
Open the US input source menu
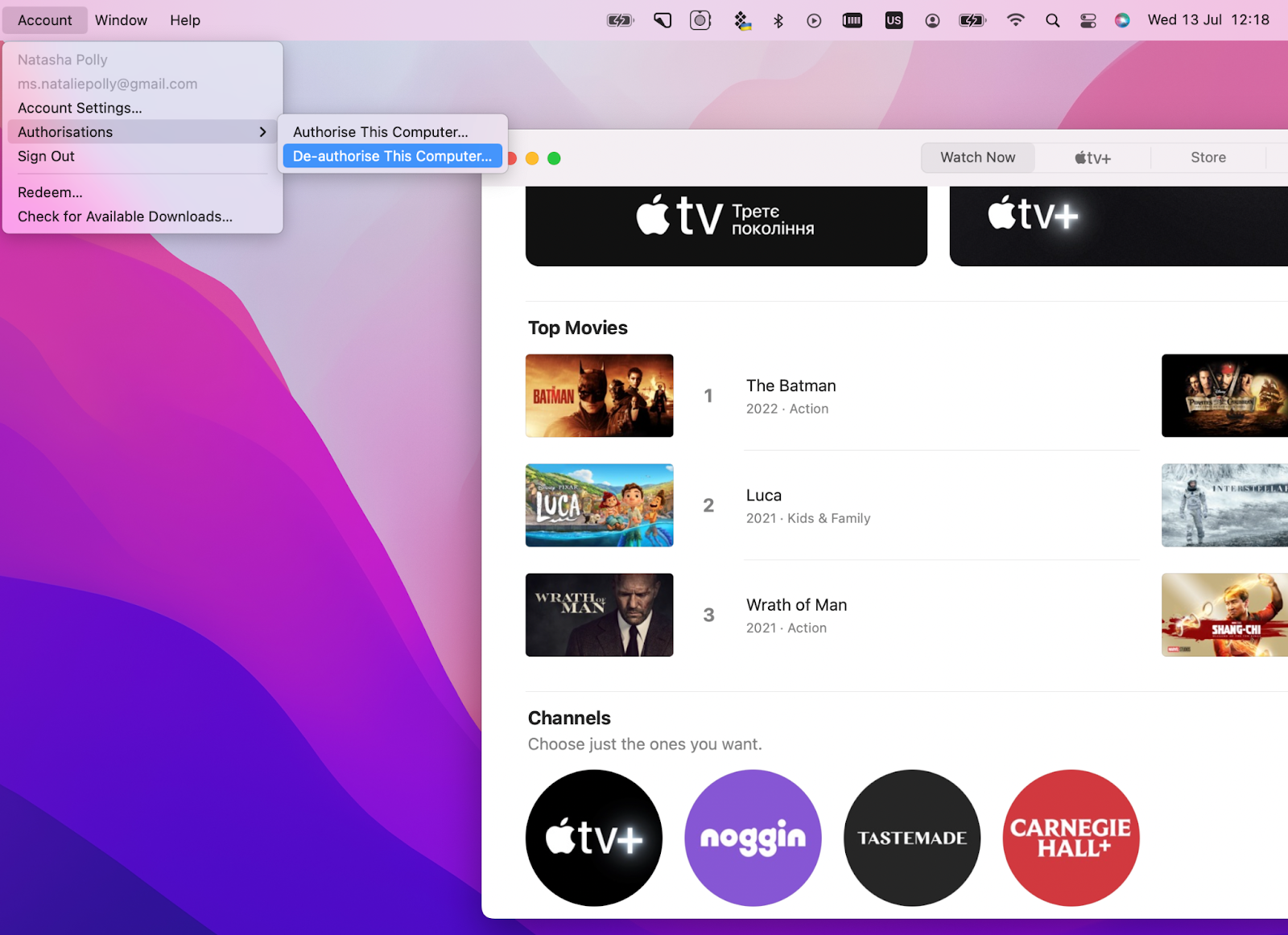coord(894,20)
